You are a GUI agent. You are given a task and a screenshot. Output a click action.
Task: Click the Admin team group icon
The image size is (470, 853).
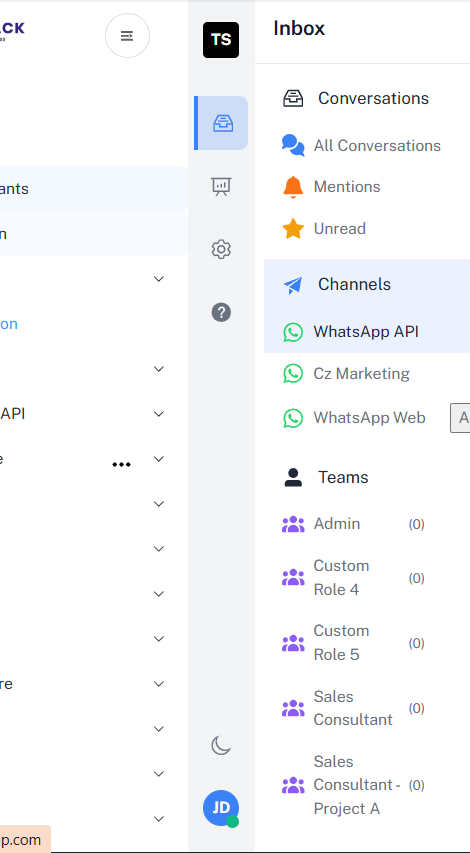tap(293, 524)
